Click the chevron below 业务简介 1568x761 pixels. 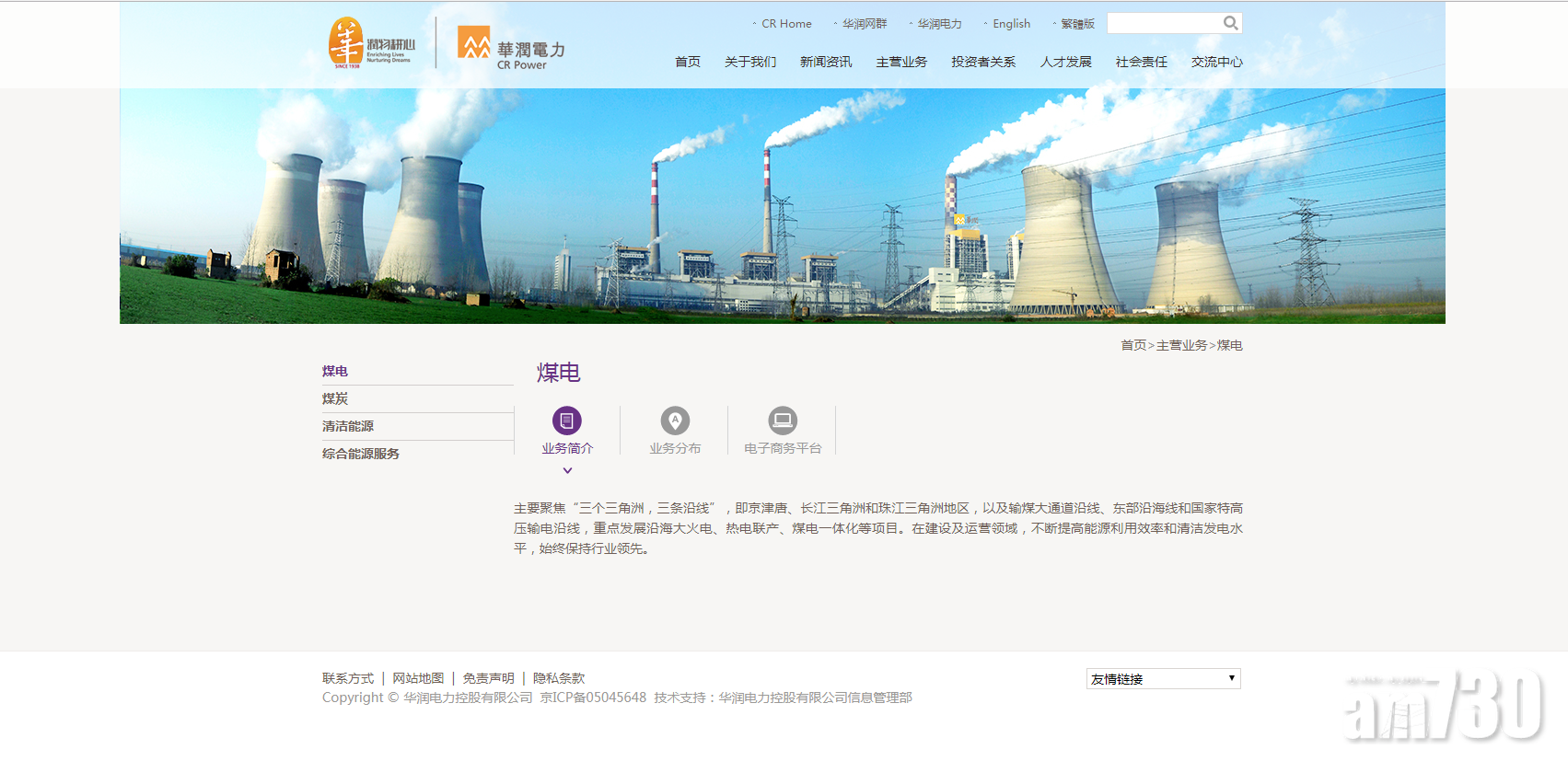pyautogui.click(x=567, y=470)
